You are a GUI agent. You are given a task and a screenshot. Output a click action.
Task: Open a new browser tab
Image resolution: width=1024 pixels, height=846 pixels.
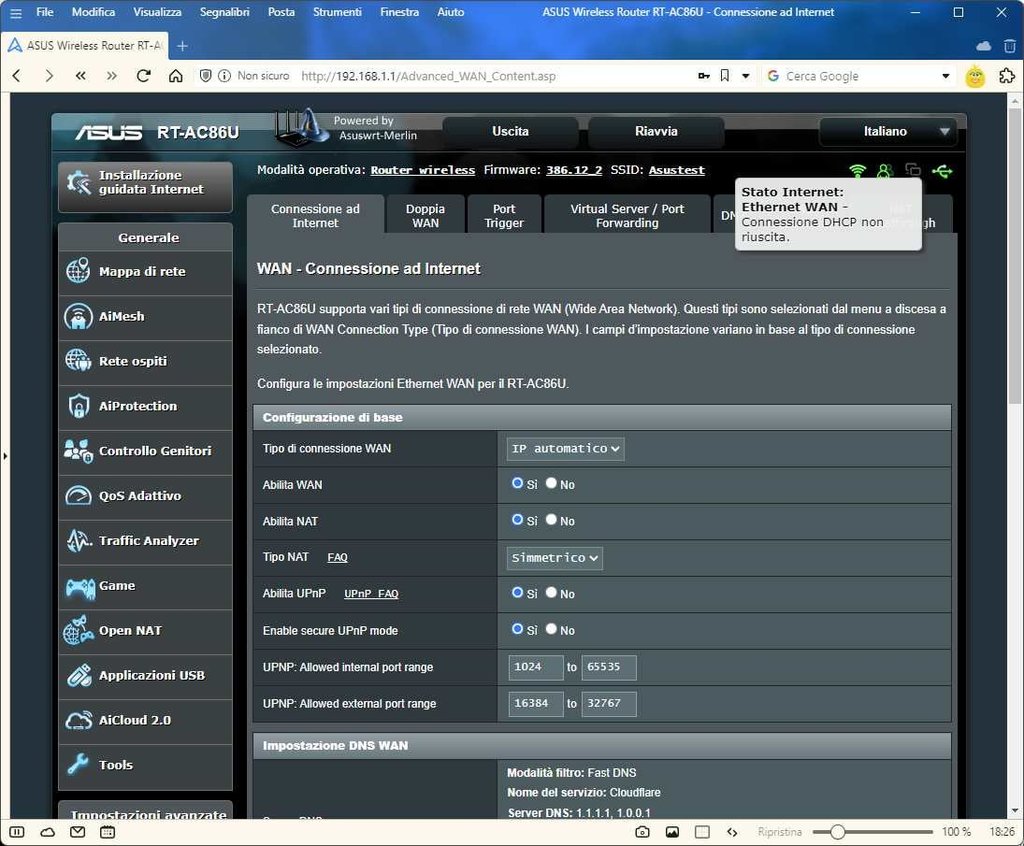click(183, 46)
